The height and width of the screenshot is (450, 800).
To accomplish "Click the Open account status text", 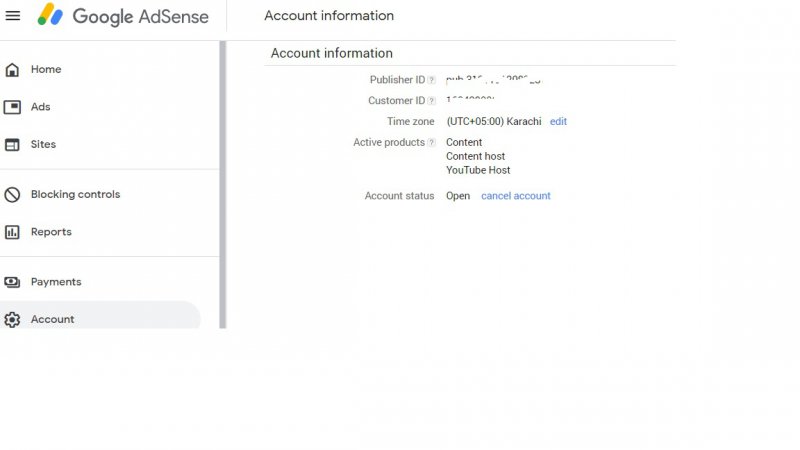I will [x=458, y=196].
